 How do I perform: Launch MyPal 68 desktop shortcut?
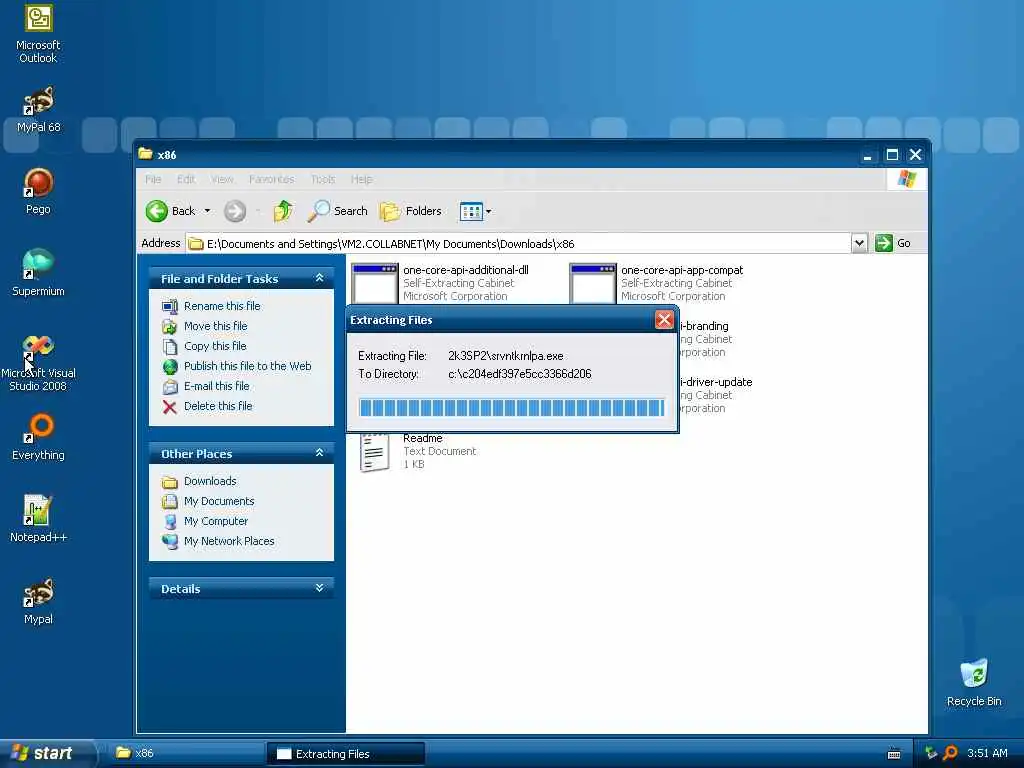(x=39, y=110)
